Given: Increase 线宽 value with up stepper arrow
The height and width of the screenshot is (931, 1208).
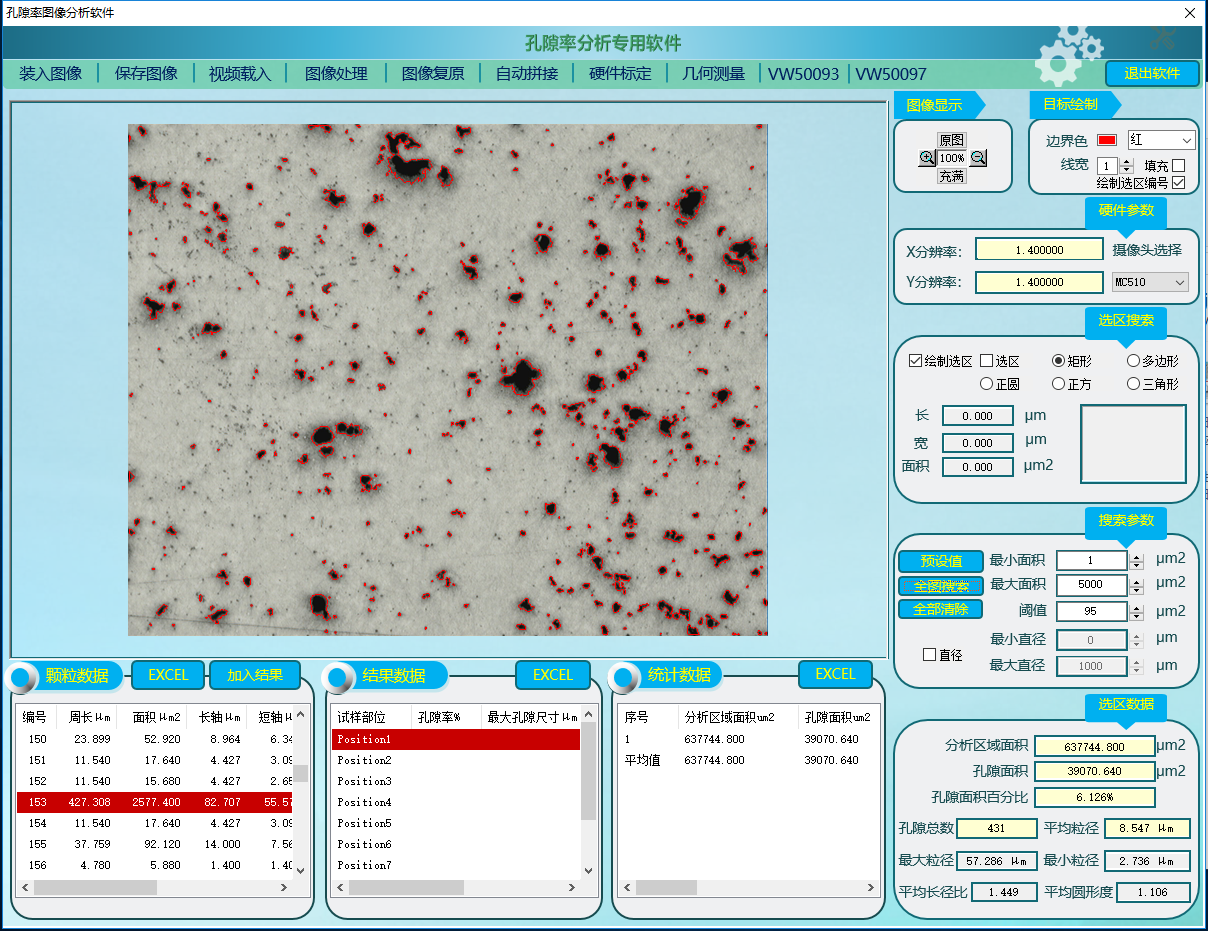Looking at the screenshot, I should point(1127,161).
